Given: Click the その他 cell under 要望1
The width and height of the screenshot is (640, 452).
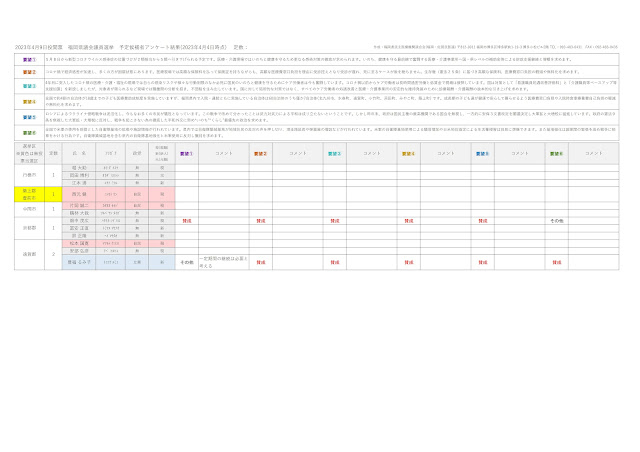Looking at the screenshot, I should [x=187, y=263].
